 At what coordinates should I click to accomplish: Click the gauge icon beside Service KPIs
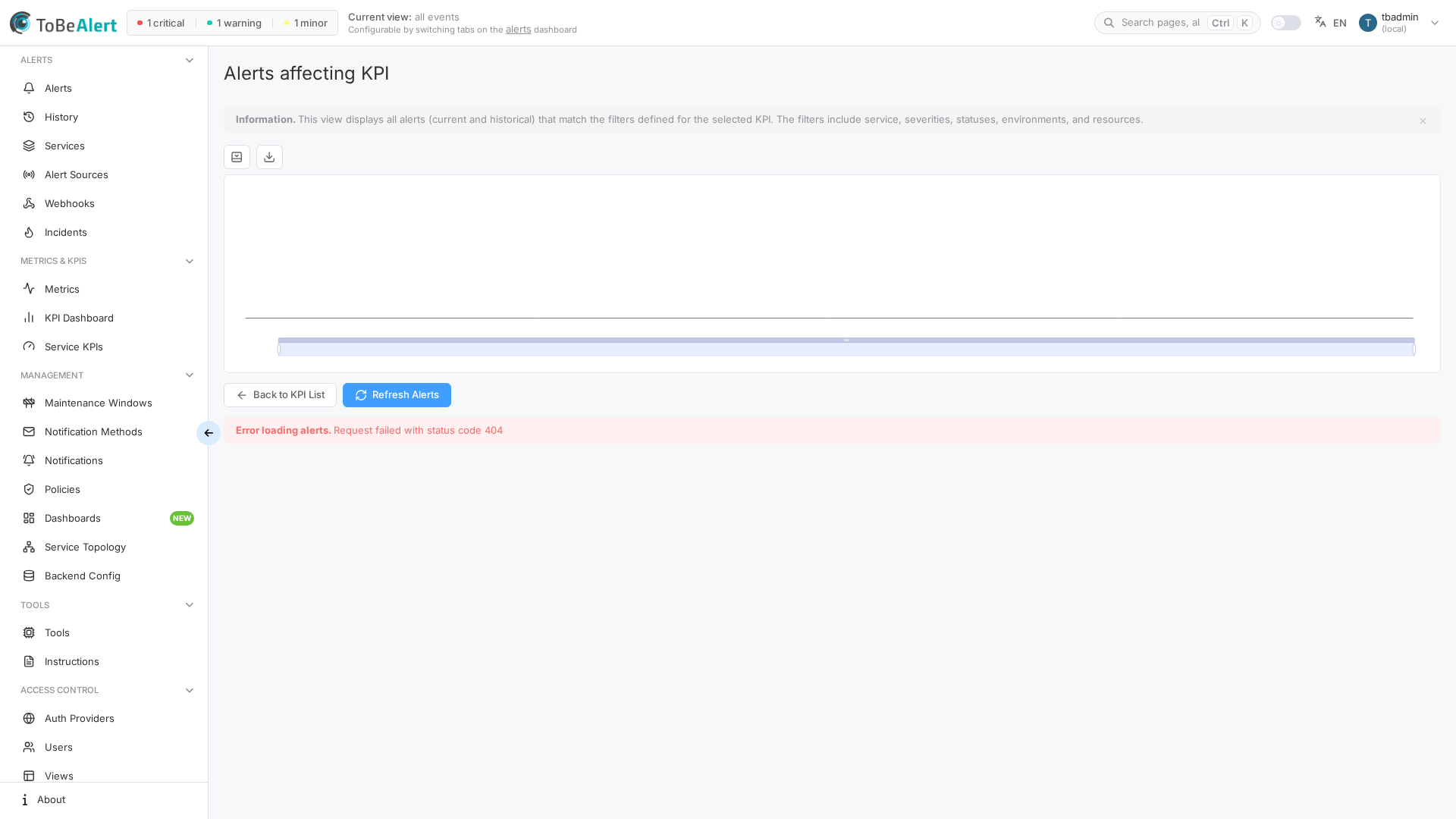point(29,347)
